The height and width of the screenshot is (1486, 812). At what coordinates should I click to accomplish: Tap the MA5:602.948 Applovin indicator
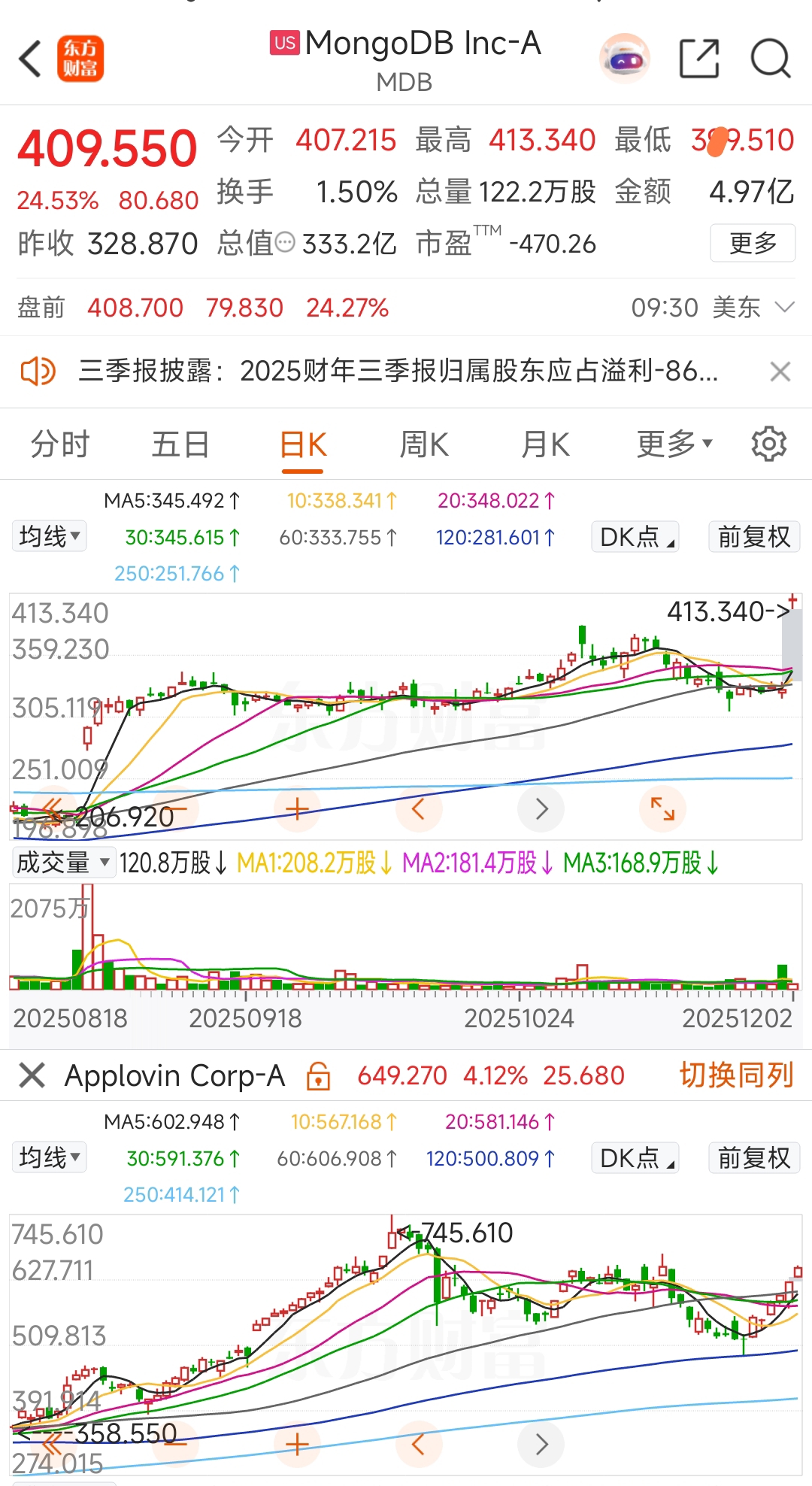coord(172,1122)
